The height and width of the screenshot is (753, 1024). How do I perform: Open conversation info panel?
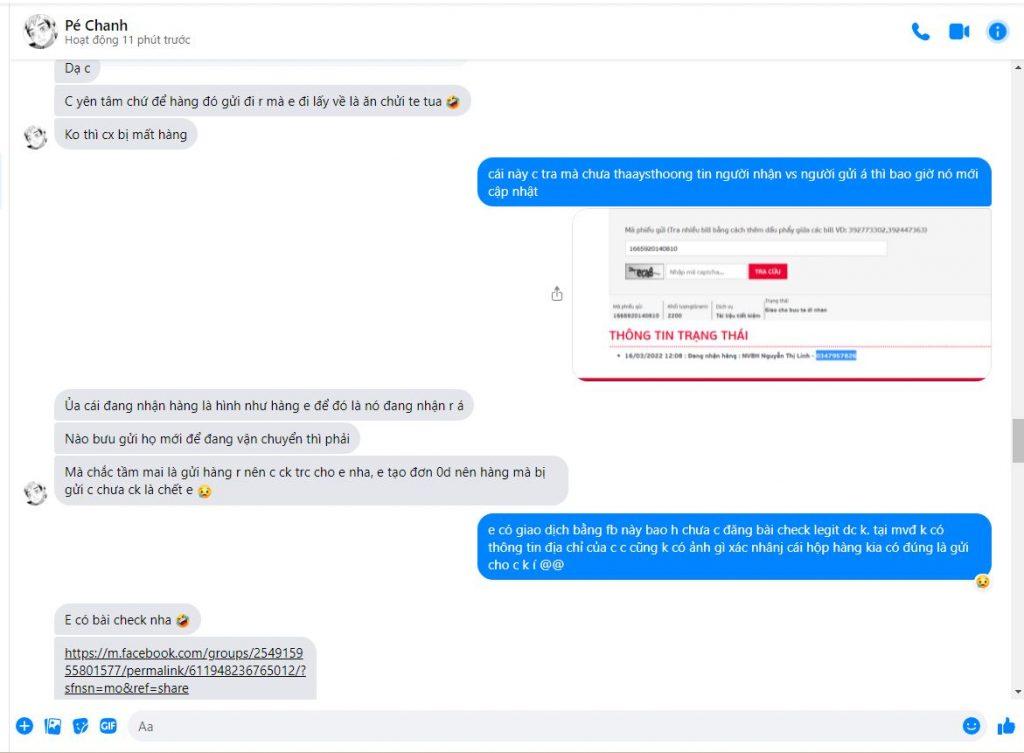997,31
